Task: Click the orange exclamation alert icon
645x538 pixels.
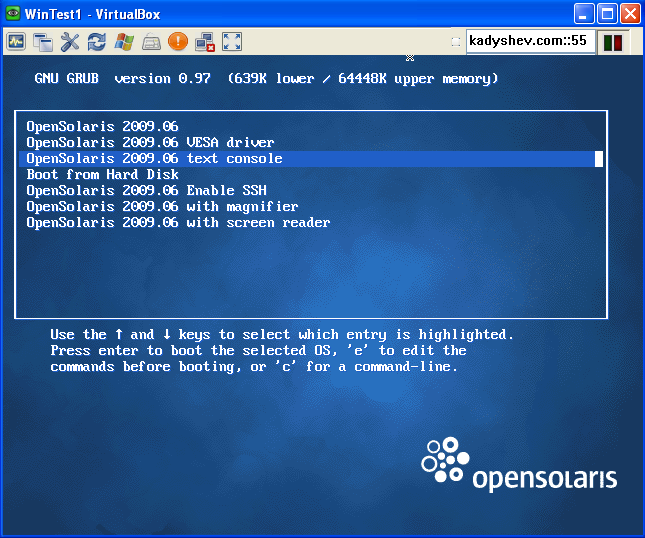Action: click(178, 42)
